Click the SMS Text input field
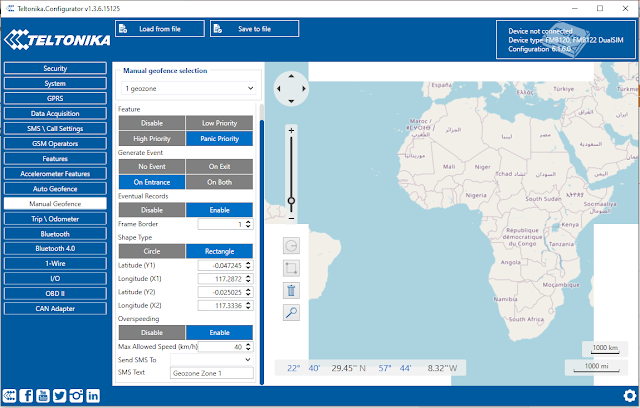This screenshot has height=408, width=640. tap(212, 373)
